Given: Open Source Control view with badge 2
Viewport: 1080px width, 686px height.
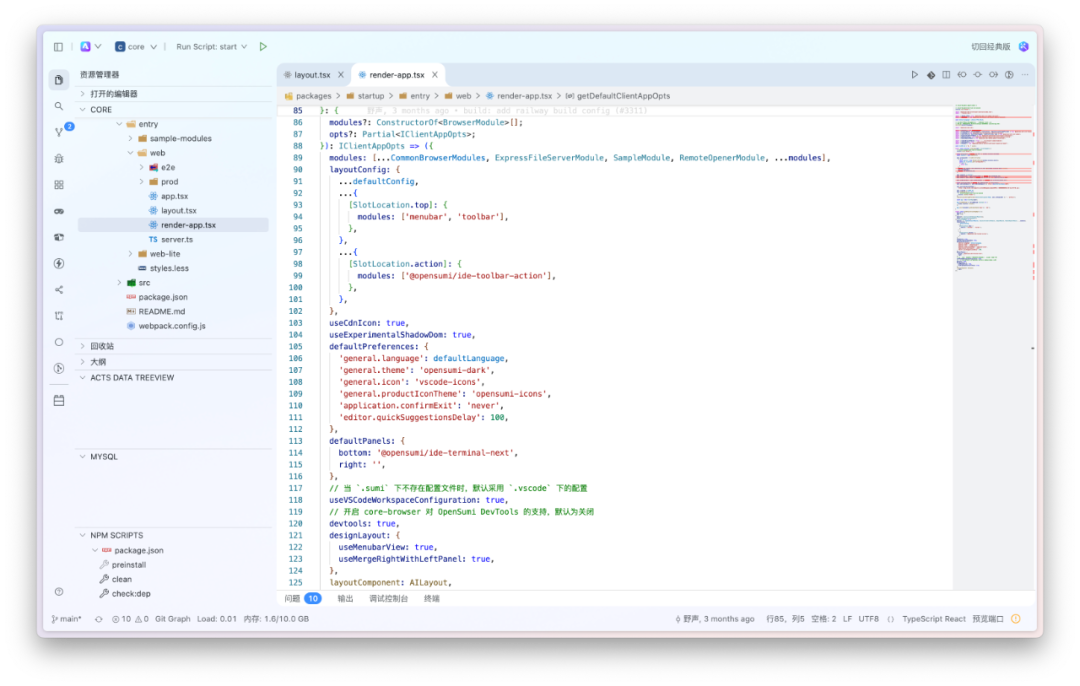Looking at the screenshot, I should tap(59, 132).
